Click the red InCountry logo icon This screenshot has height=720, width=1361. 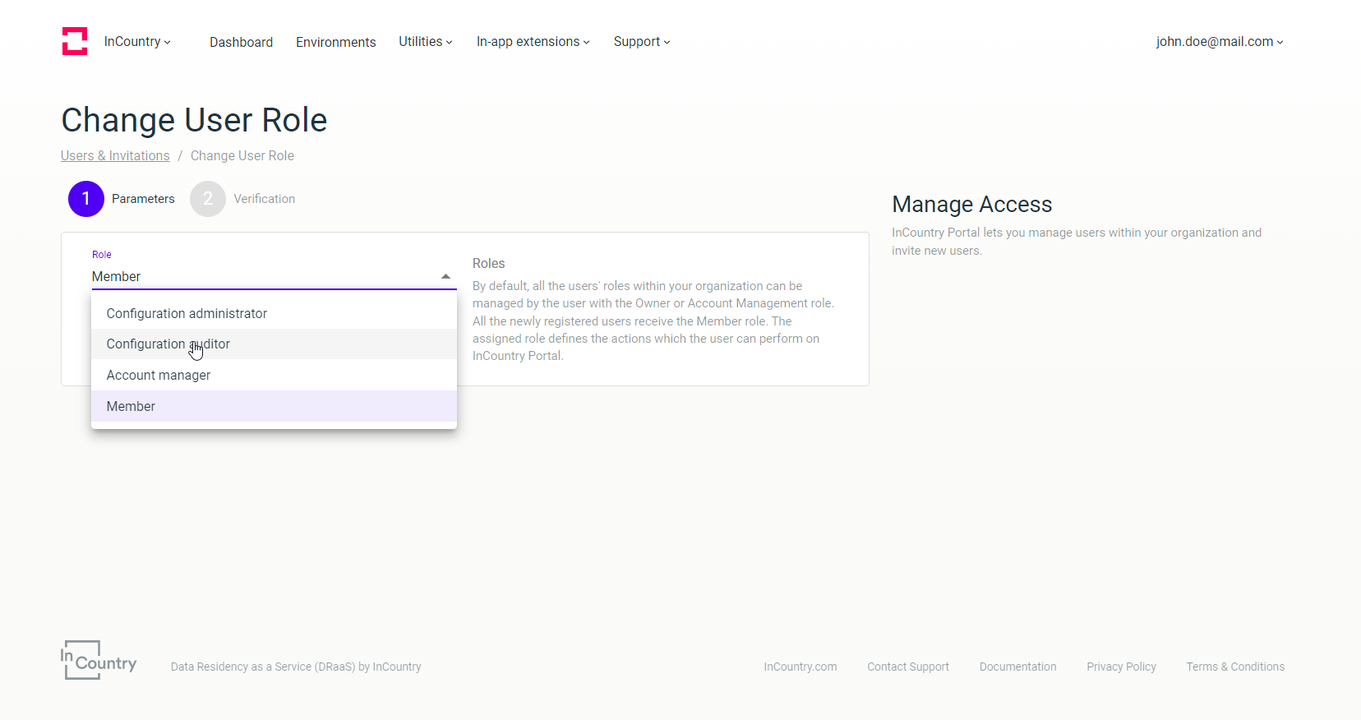pyautogui.click(x=75, y=41)
